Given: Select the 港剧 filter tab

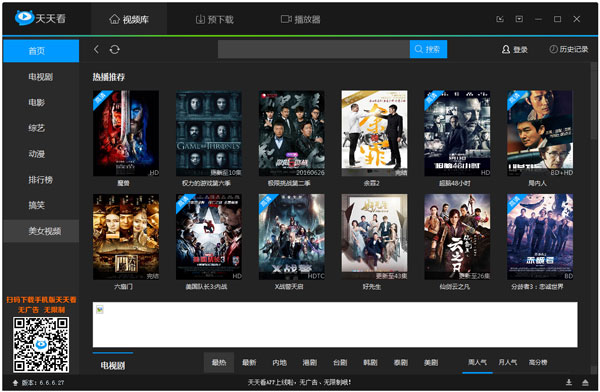Looking at the screenshot, I should [x=310, y=363].
